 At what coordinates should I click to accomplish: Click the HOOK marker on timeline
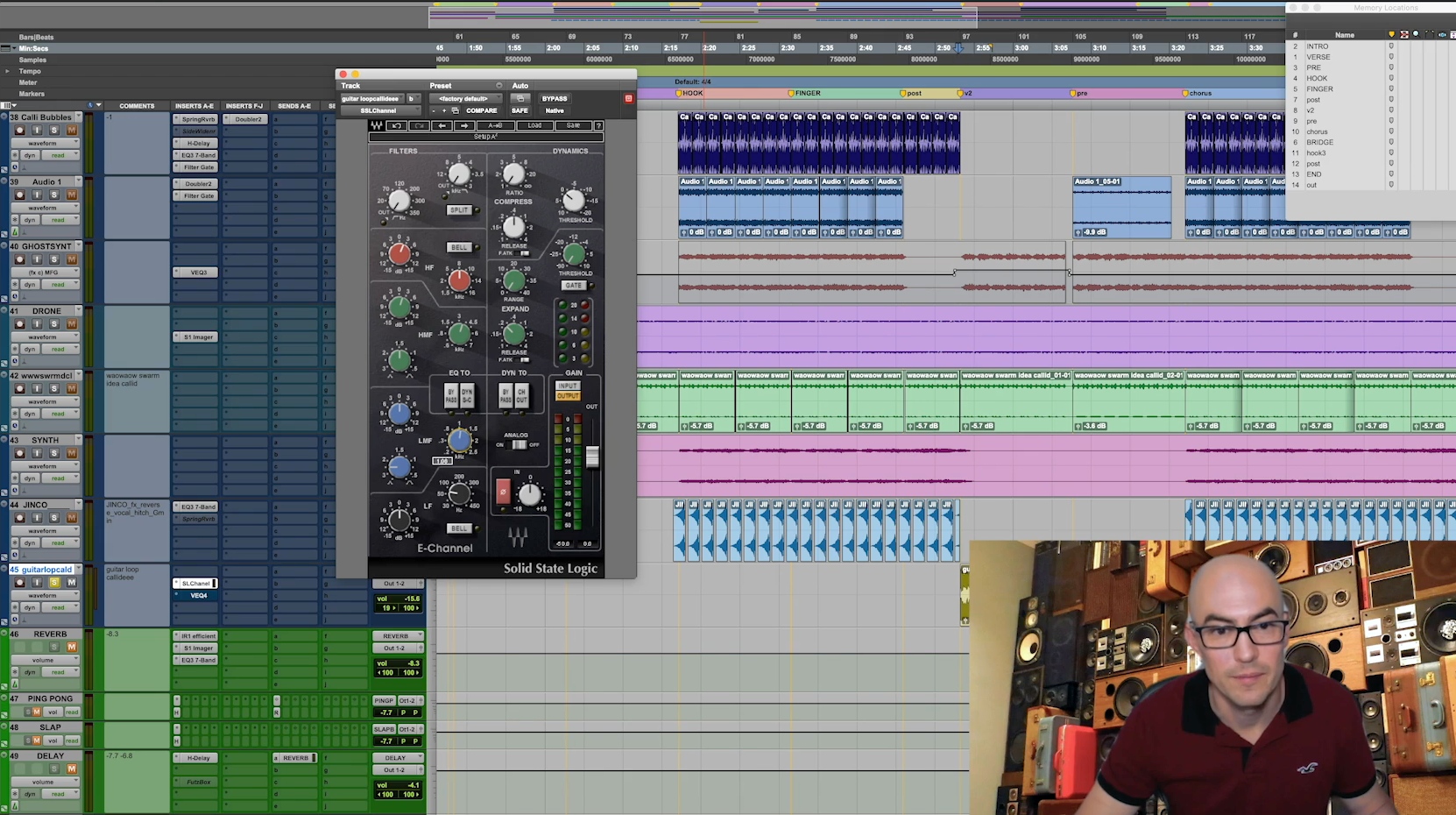click(689, 93)
